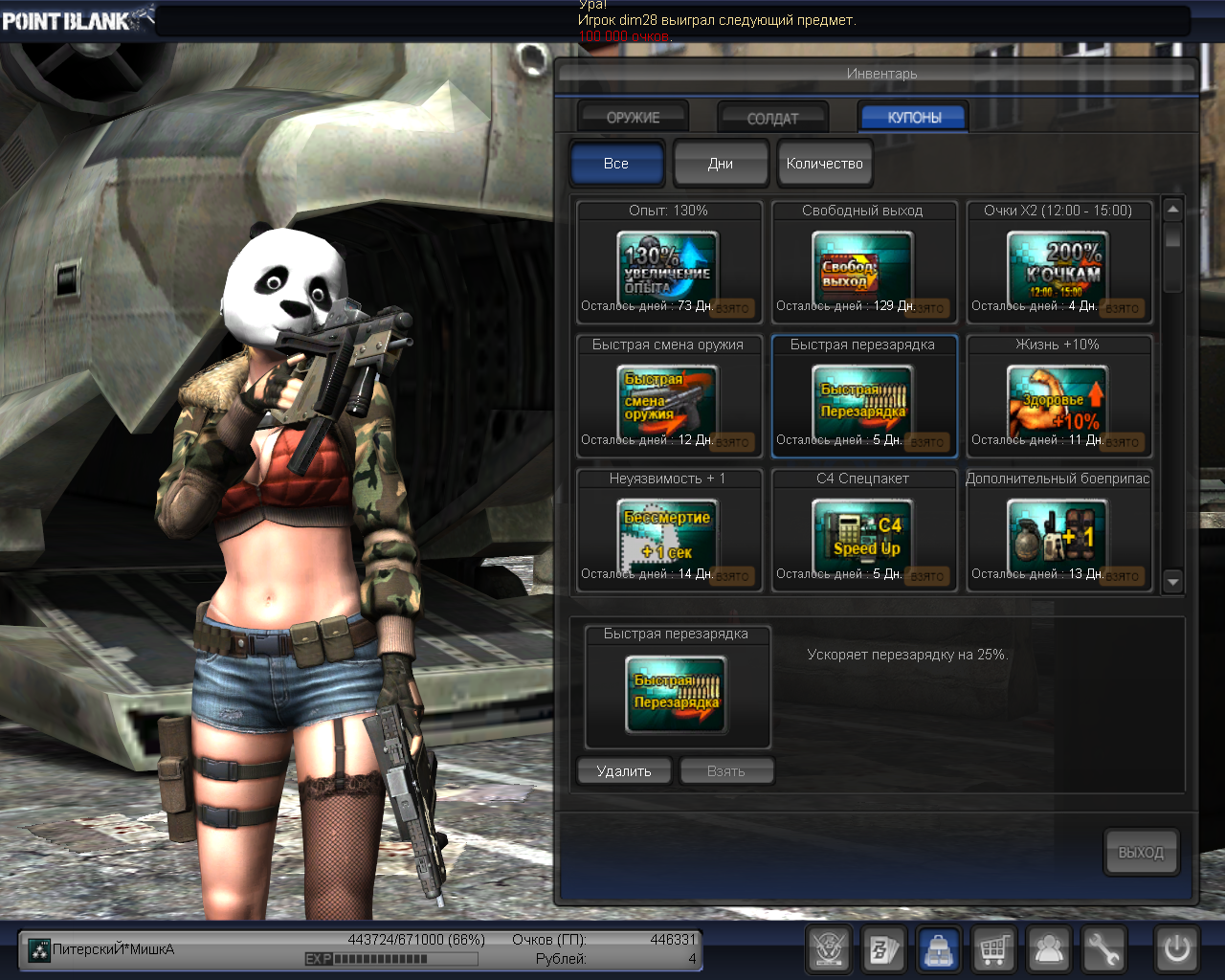Image resolution: width=1225 pixels, height=980 pixels.
Task: Click the 'С4 Спецпакет' card title
Action: 862,479
